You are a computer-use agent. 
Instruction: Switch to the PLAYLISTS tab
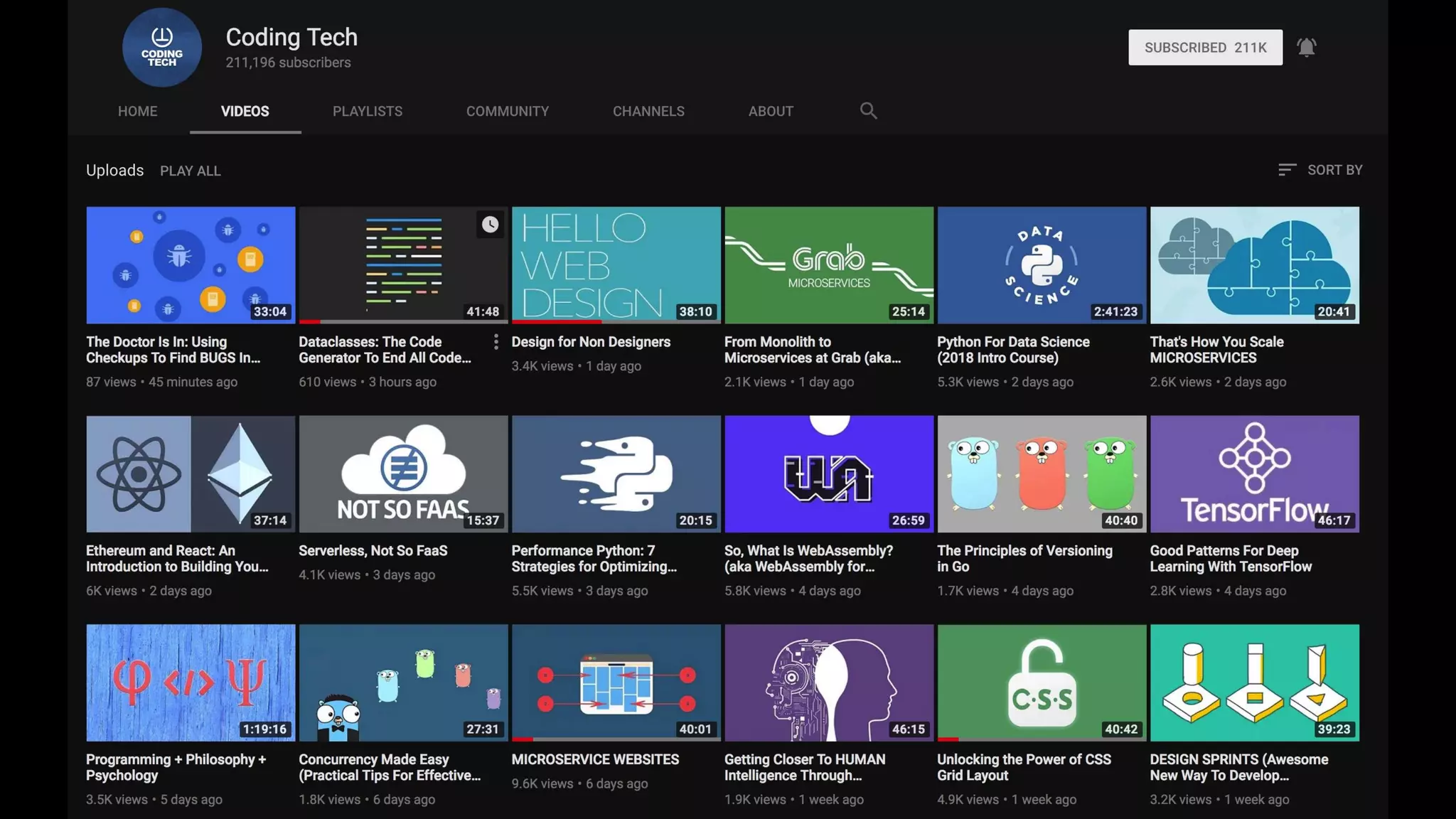(367, 112)
